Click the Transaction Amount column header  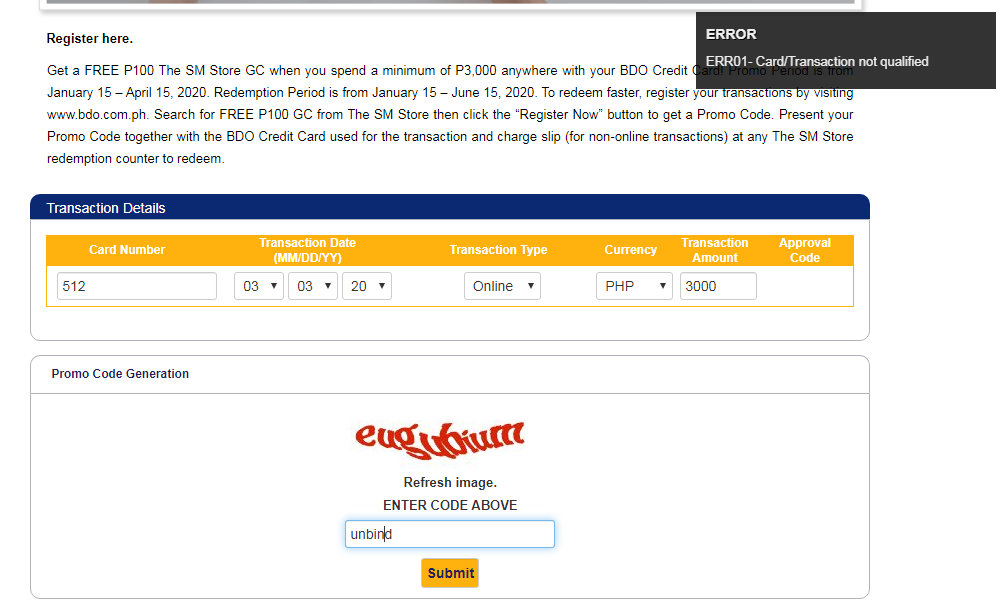(x=715, y=250)
